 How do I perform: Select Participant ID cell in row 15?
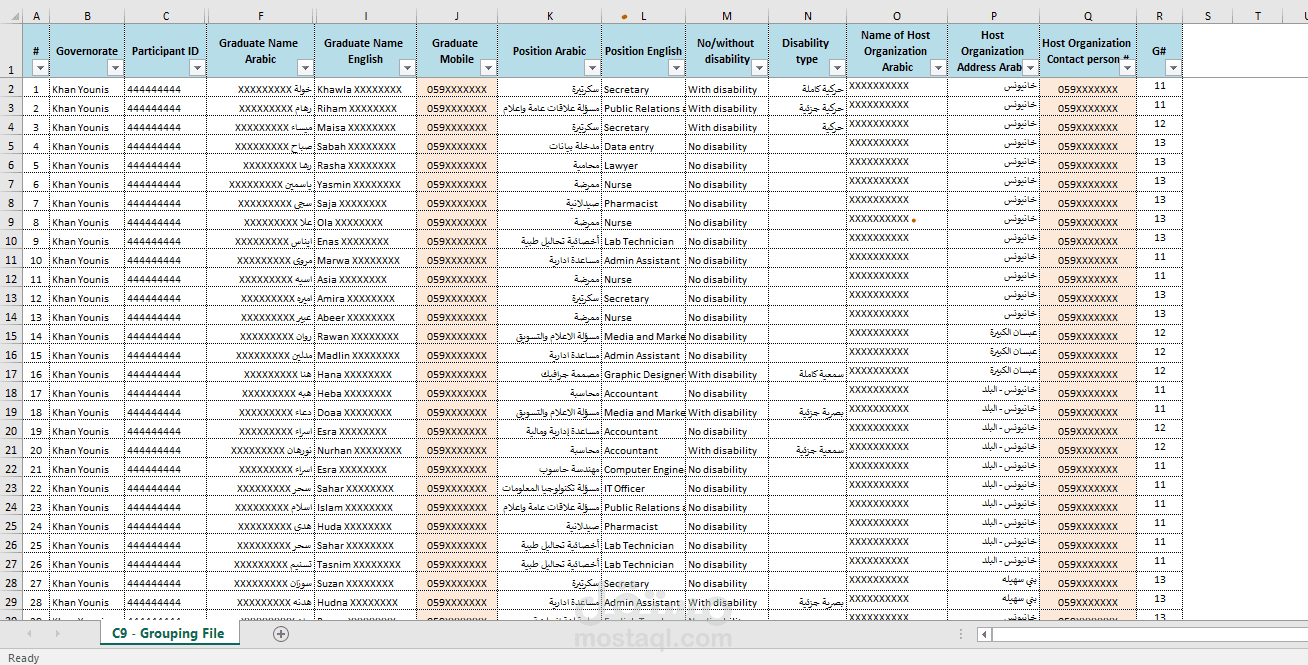pyautogui.click(x=166, y=336)
